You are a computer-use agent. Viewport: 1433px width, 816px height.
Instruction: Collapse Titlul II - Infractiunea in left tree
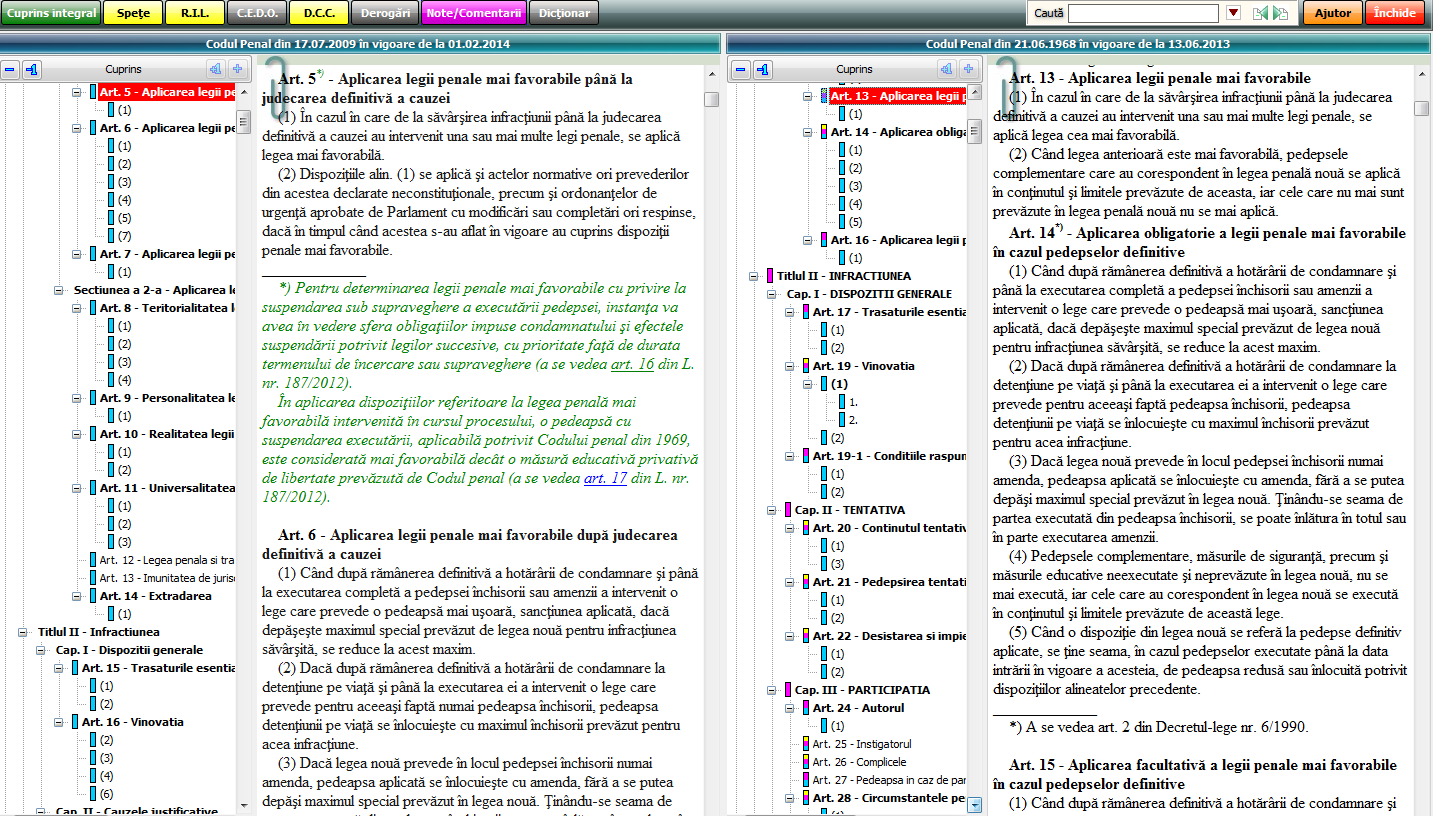click(23, 632)
